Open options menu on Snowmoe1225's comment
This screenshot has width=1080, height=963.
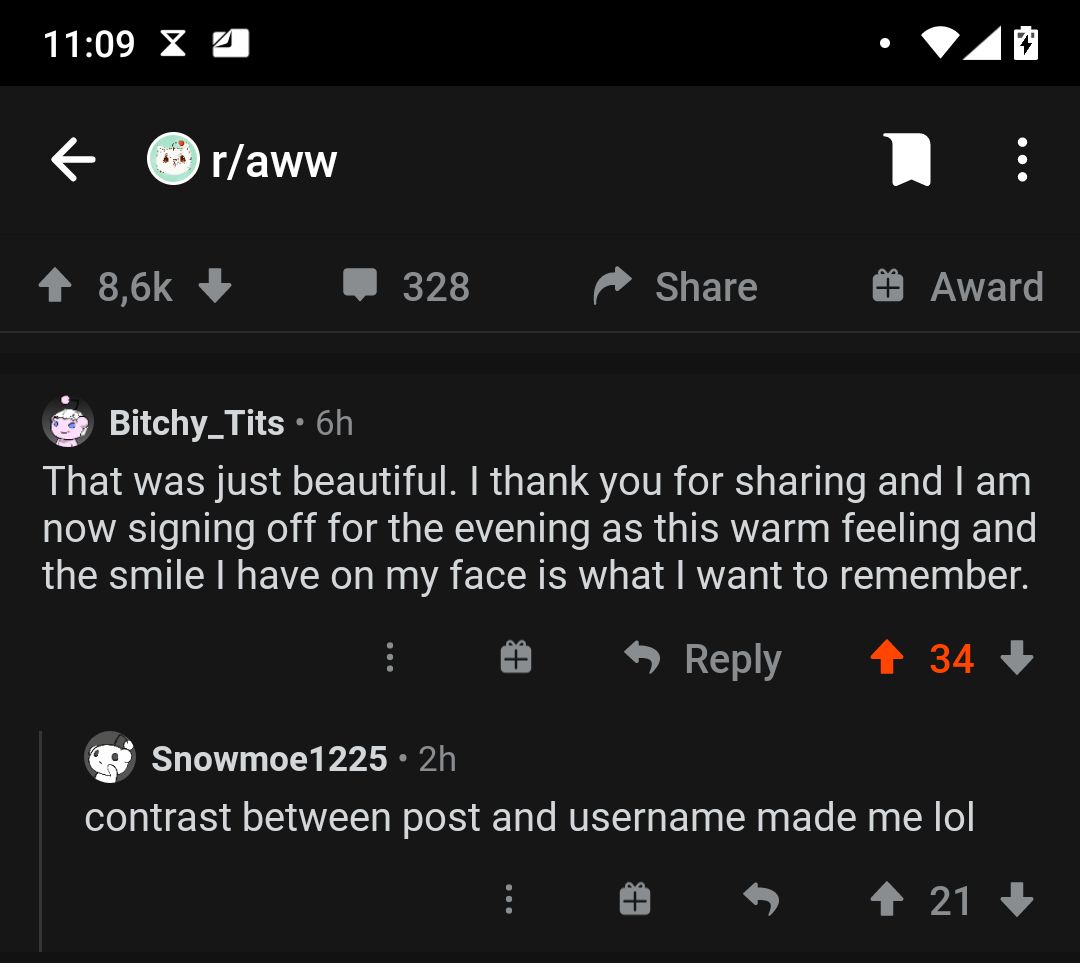click(x=509, y=899)
